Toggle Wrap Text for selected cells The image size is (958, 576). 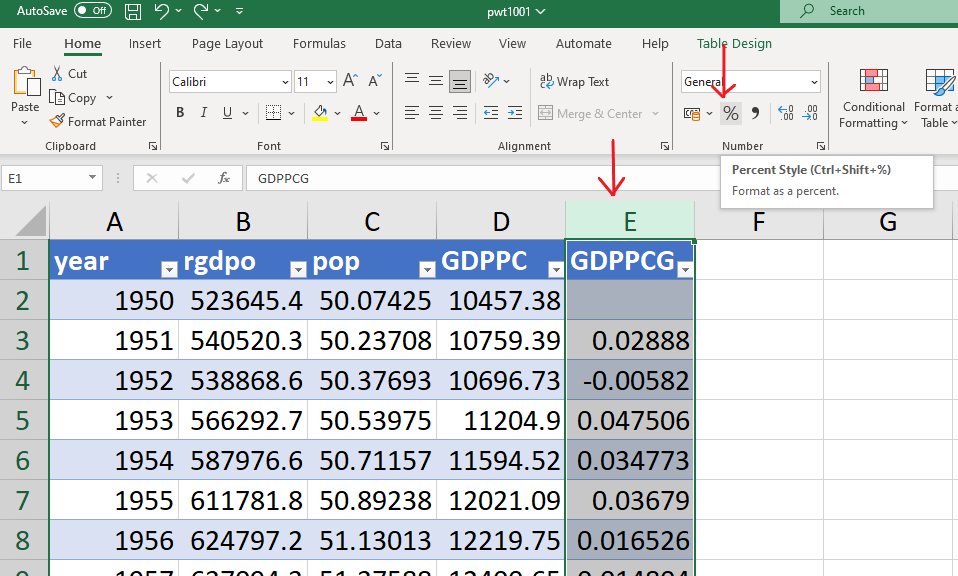click(x=574, y=82)
